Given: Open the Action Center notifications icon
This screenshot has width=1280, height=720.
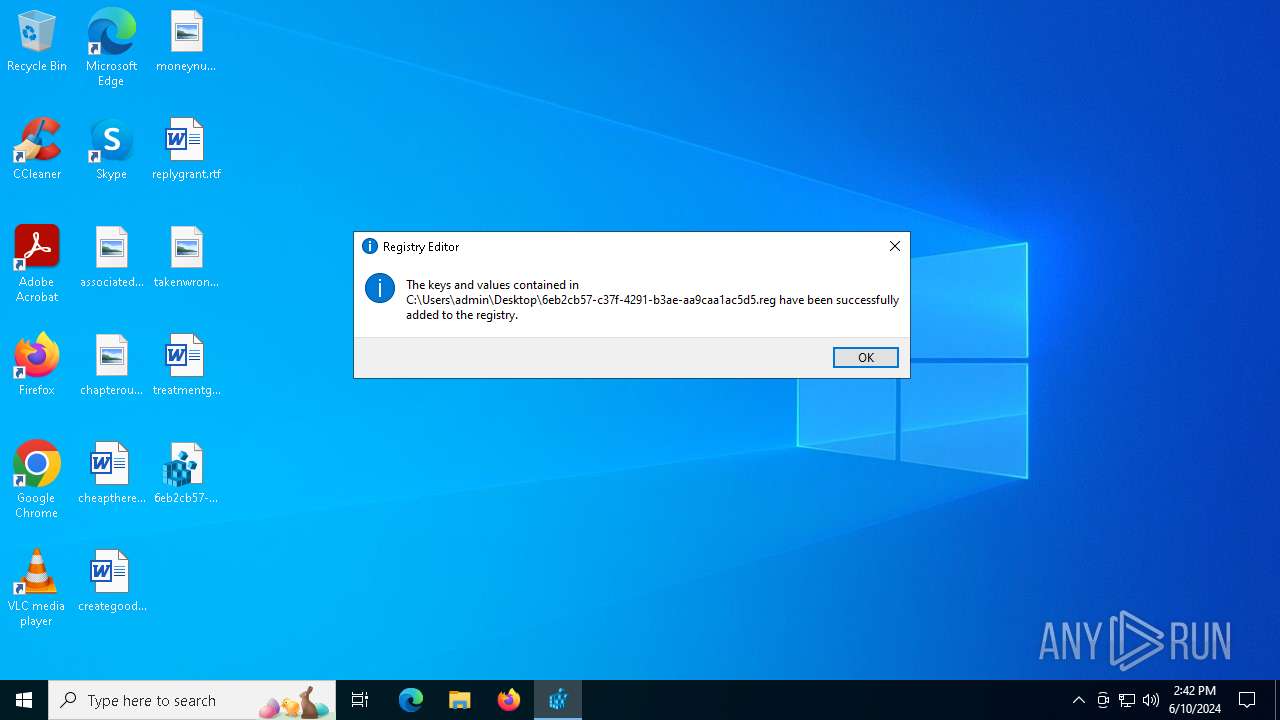Looking at the screenshot, I should [1248, 700].
